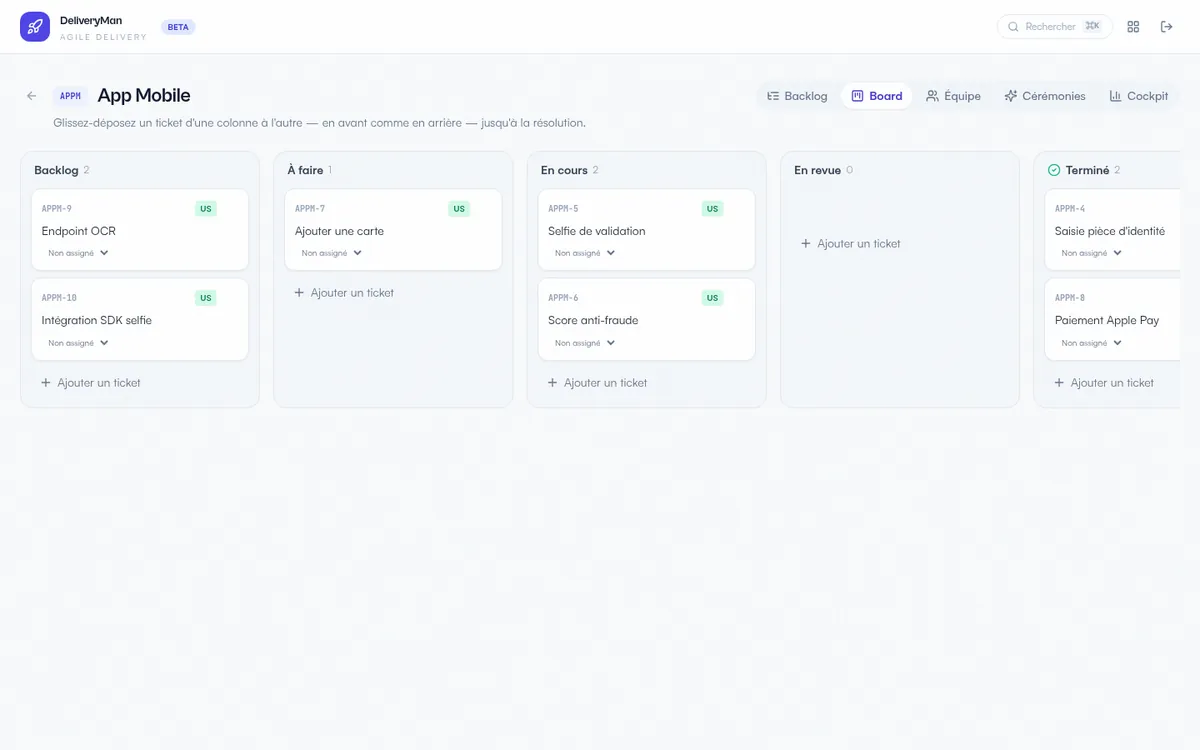Click the BETA badge
Screen dimensions: 1200x750
[x=178, y=27]
